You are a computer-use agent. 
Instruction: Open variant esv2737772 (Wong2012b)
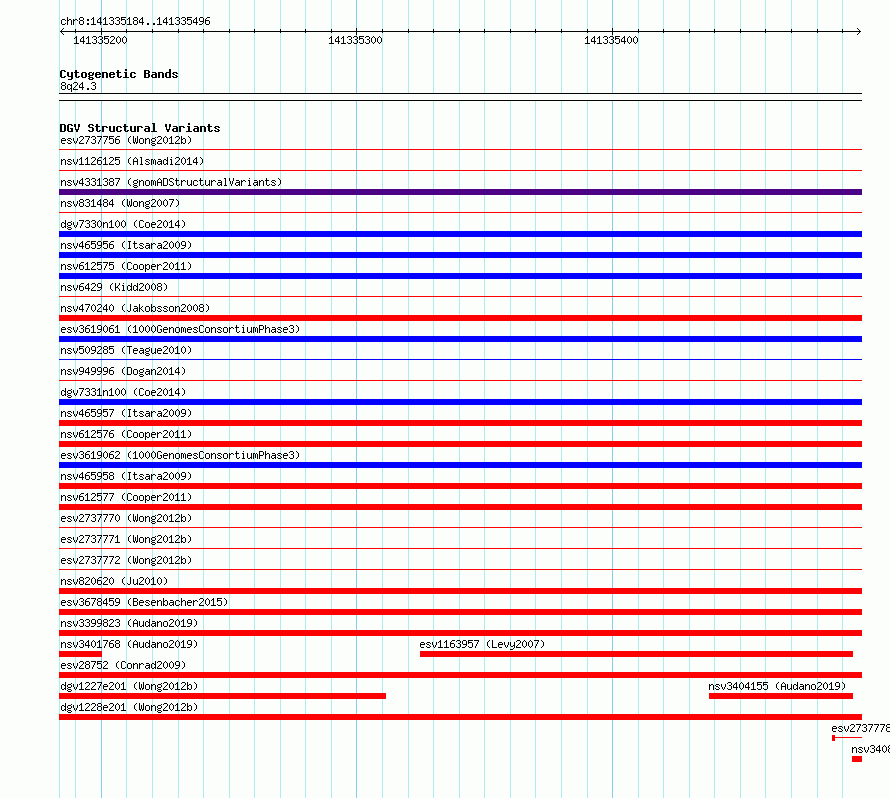click(x=126, y=560)
